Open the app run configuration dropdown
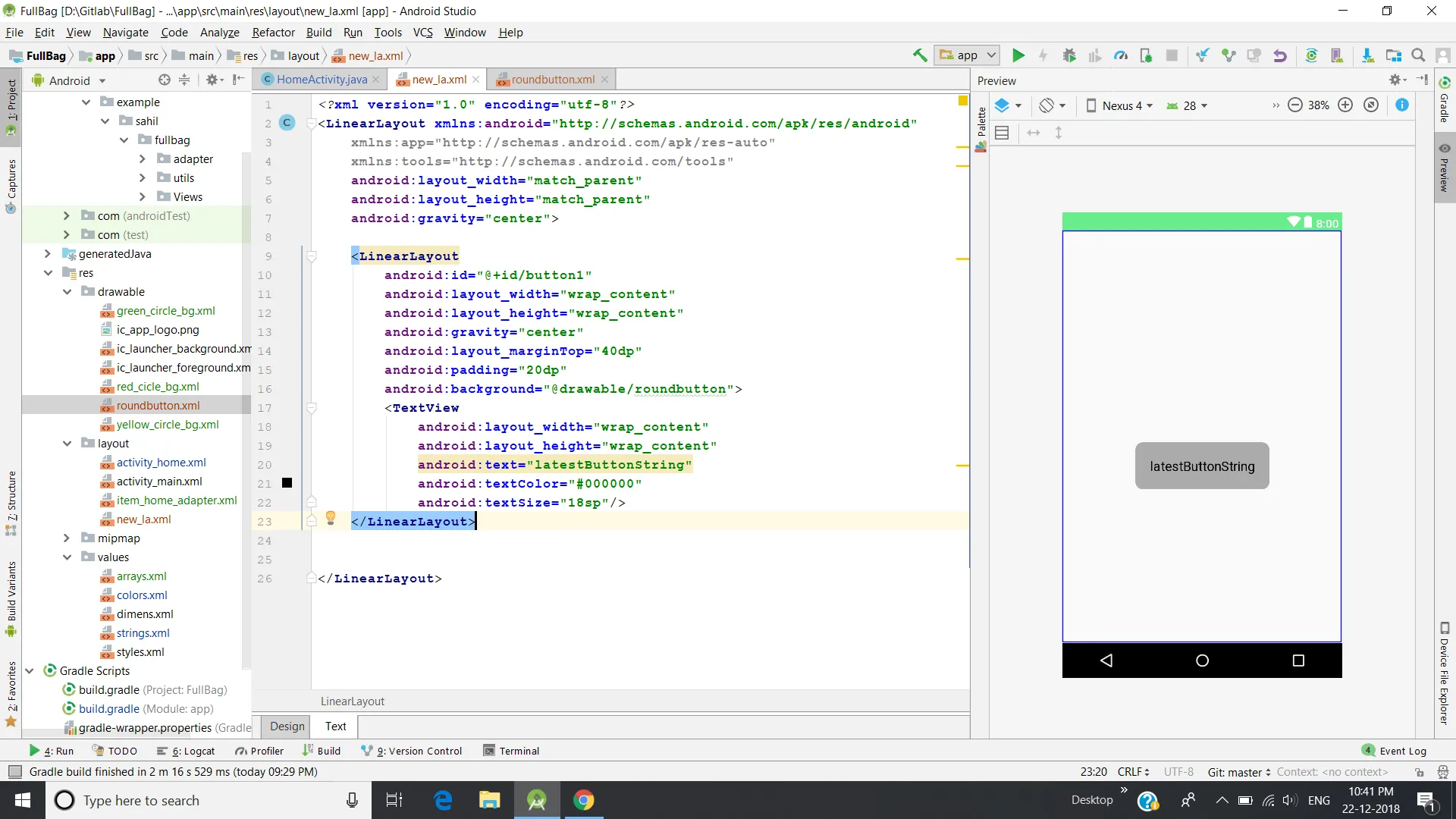 tap(968, 55)
